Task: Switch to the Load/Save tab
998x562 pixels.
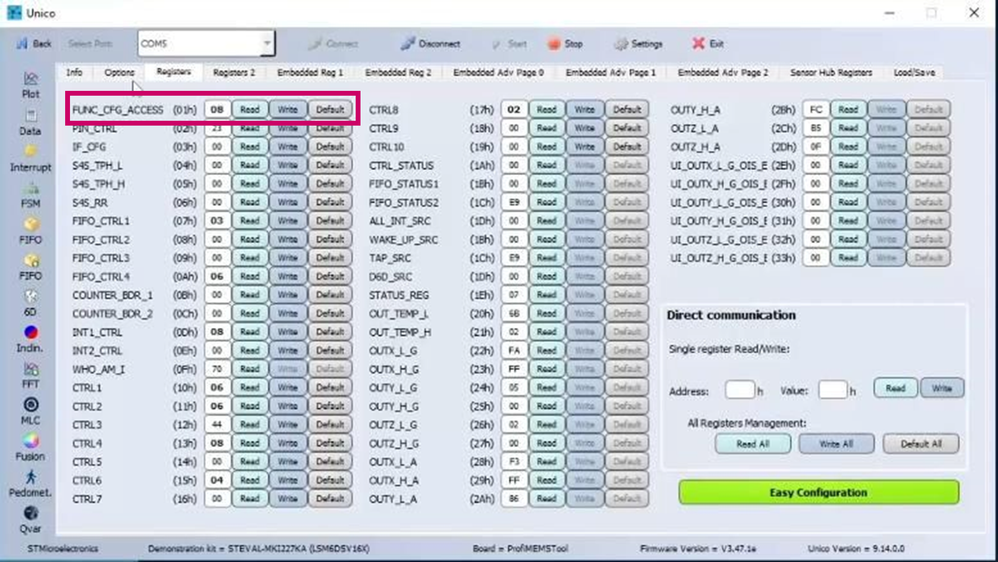Action: [914, 73]
